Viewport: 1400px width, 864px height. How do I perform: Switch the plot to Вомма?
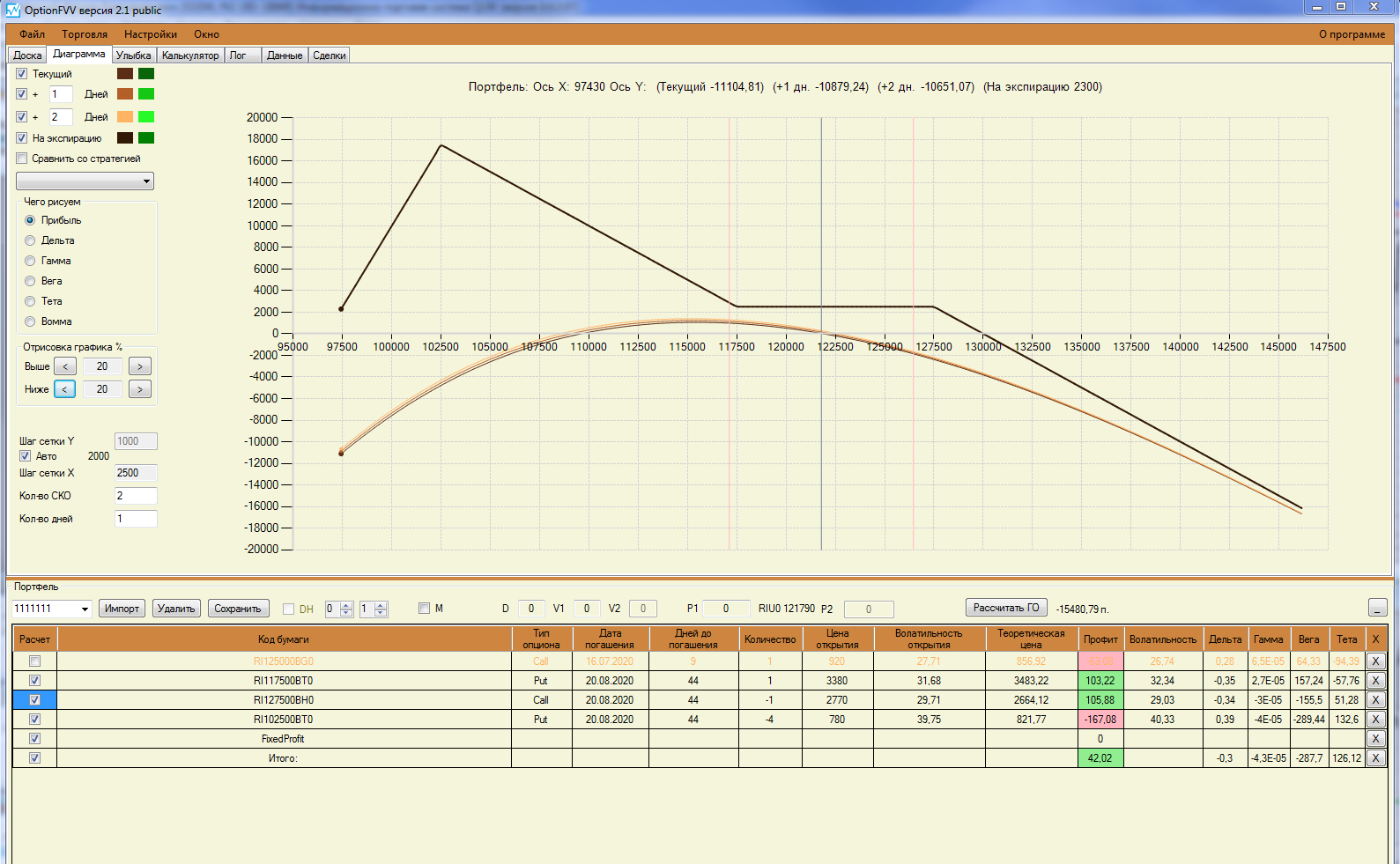pos(31,321)
